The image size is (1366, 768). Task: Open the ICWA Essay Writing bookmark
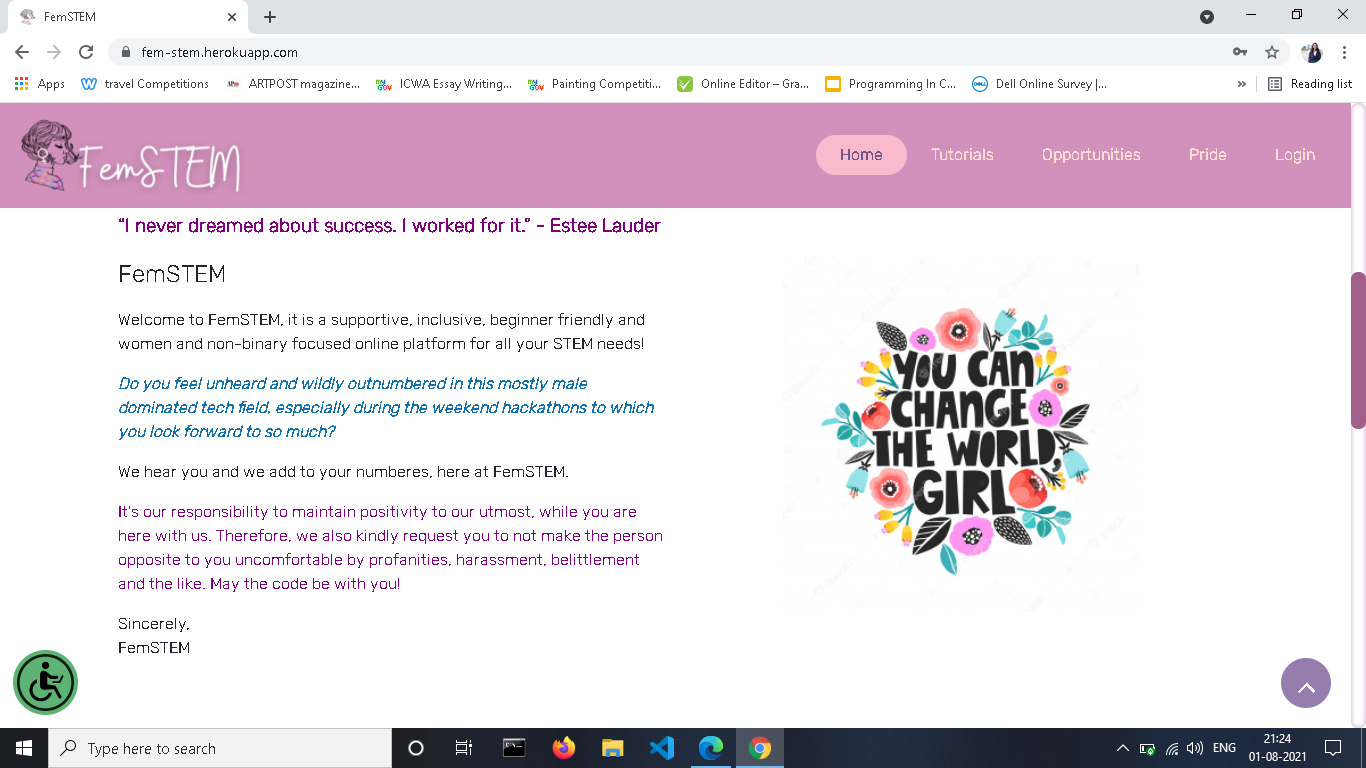444,84
